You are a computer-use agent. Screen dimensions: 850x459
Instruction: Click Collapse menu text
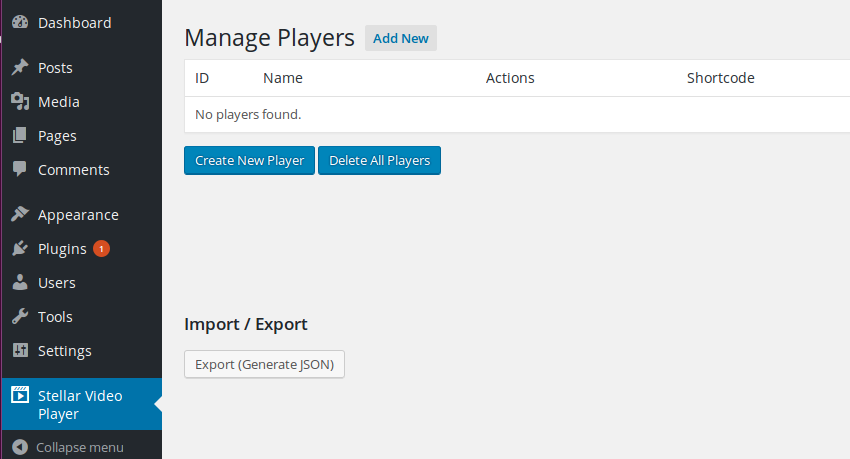pyautogui.click(x=80, y=448)
